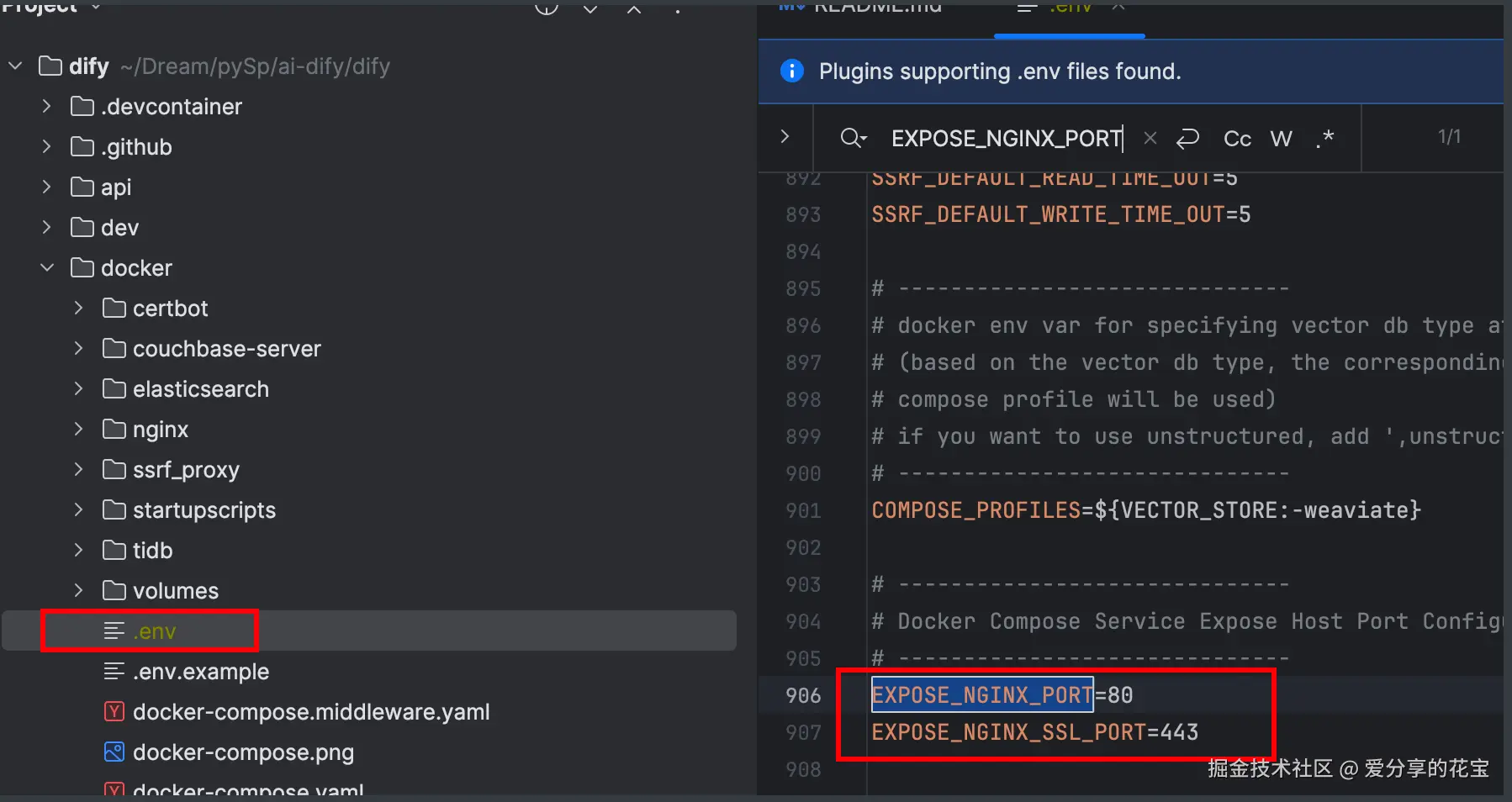
Task: Collapse the dify root project node
Action: pyautogui.click(x=15, y=66)
